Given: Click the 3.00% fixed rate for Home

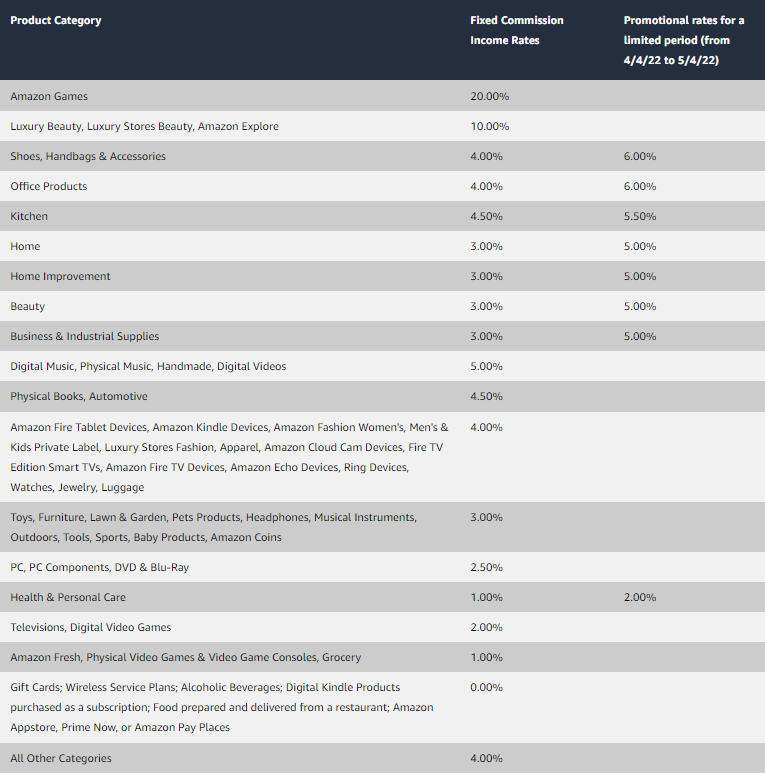Looking at the screenshot, I should click(x=486, y=246).
